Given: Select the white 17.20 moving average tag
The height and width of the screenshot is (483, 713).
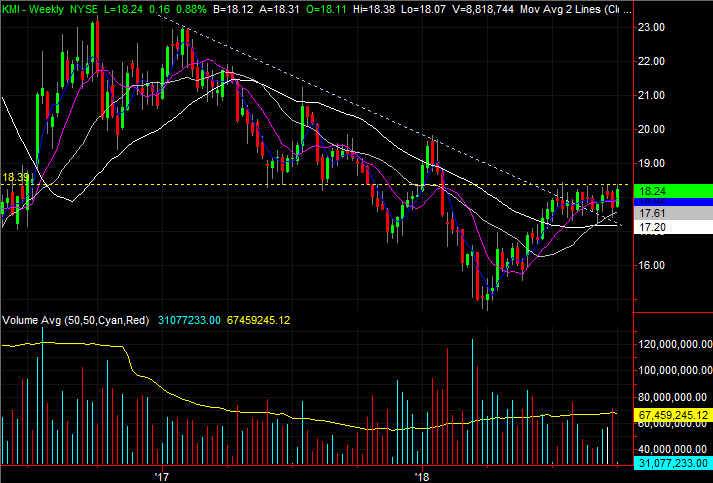Looking at the screenshot, I should [x=673, y=227].
